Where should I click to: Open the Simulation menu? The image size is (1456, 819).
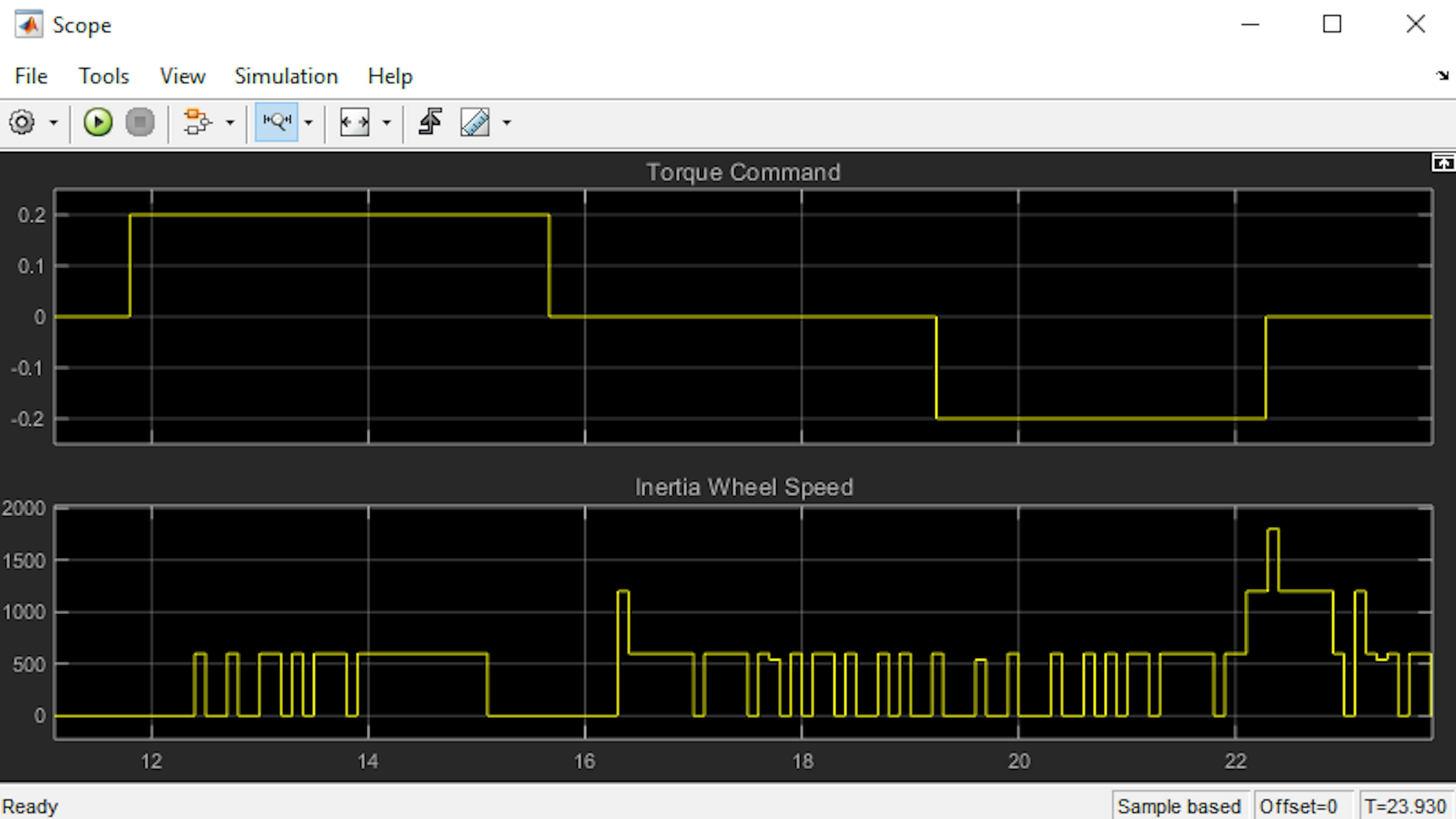point(286,76)
